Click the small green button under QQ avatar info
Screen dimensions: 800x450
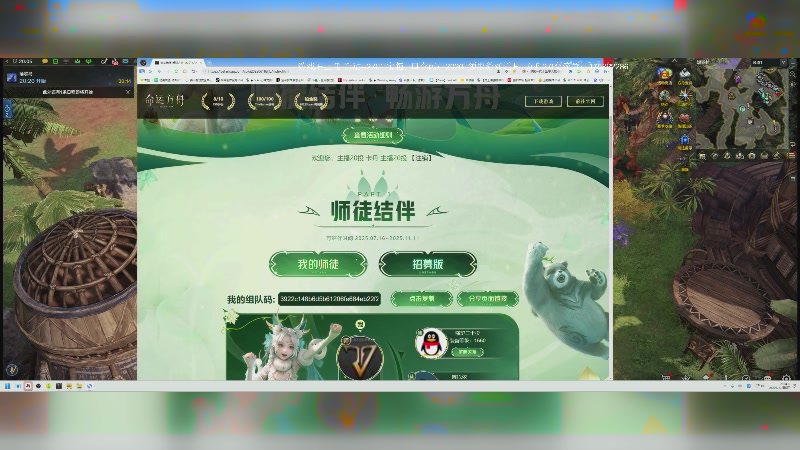point(467,352)
